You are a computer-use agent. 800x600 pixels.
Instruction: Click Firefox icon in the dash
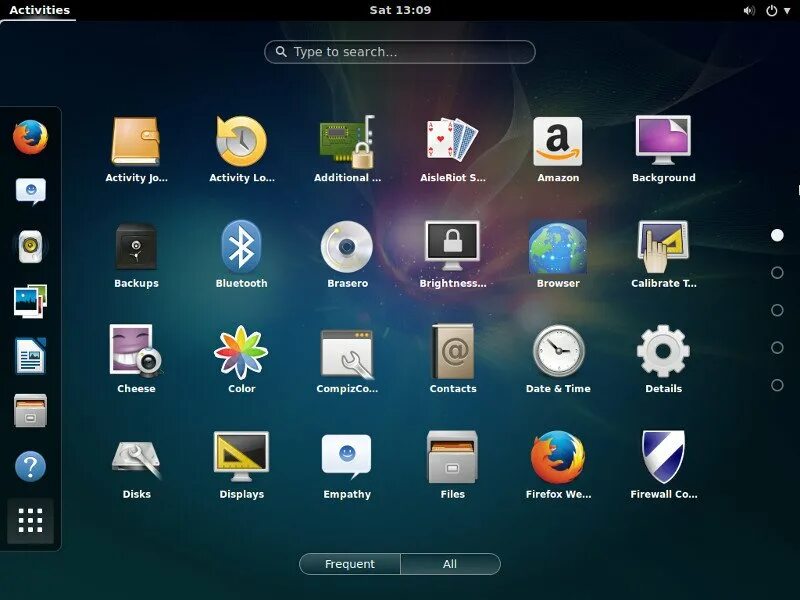[31, 137]
